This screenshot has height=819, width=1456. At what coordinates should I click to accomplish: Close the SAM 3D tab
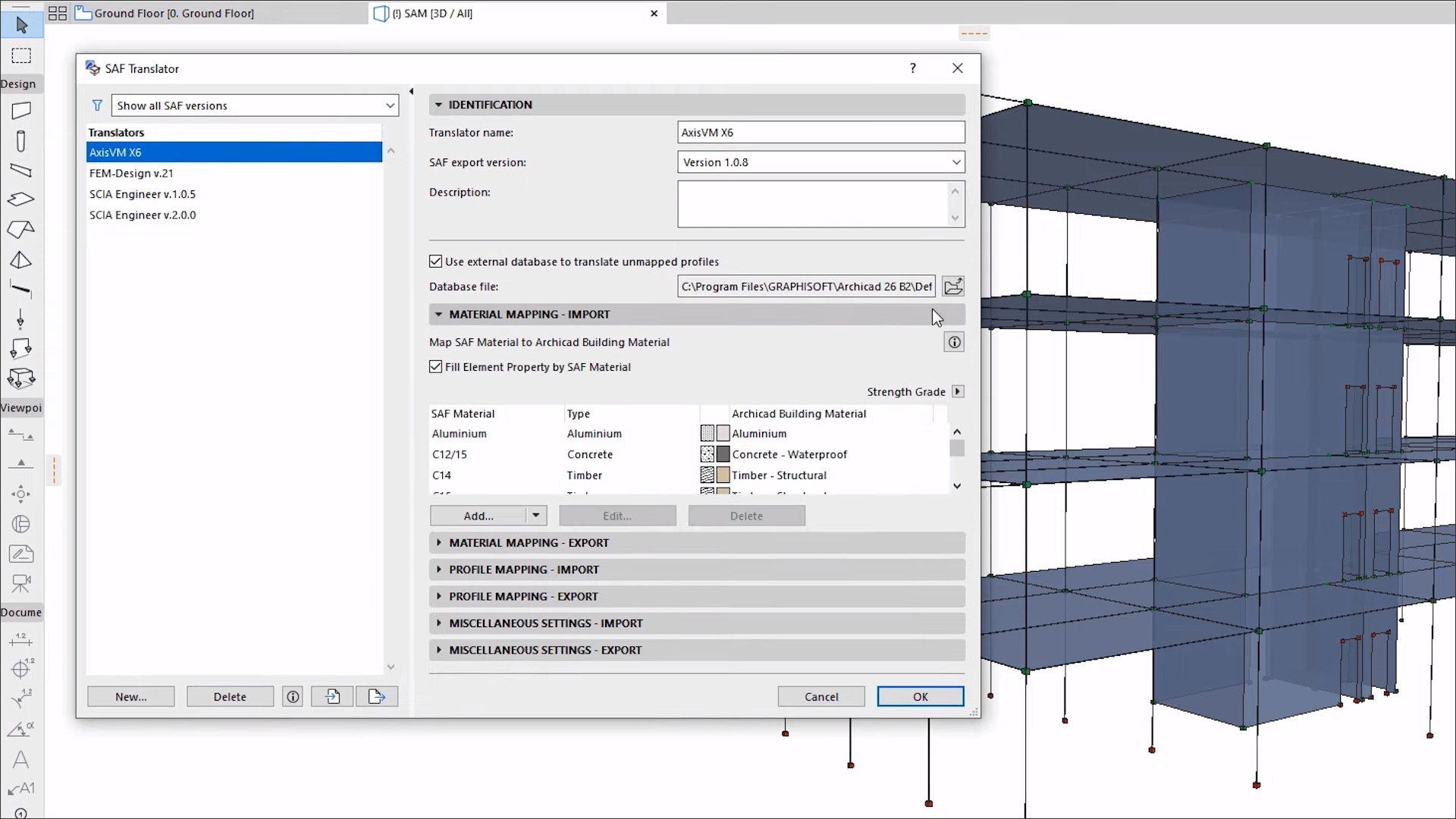[x=654, y=13]
